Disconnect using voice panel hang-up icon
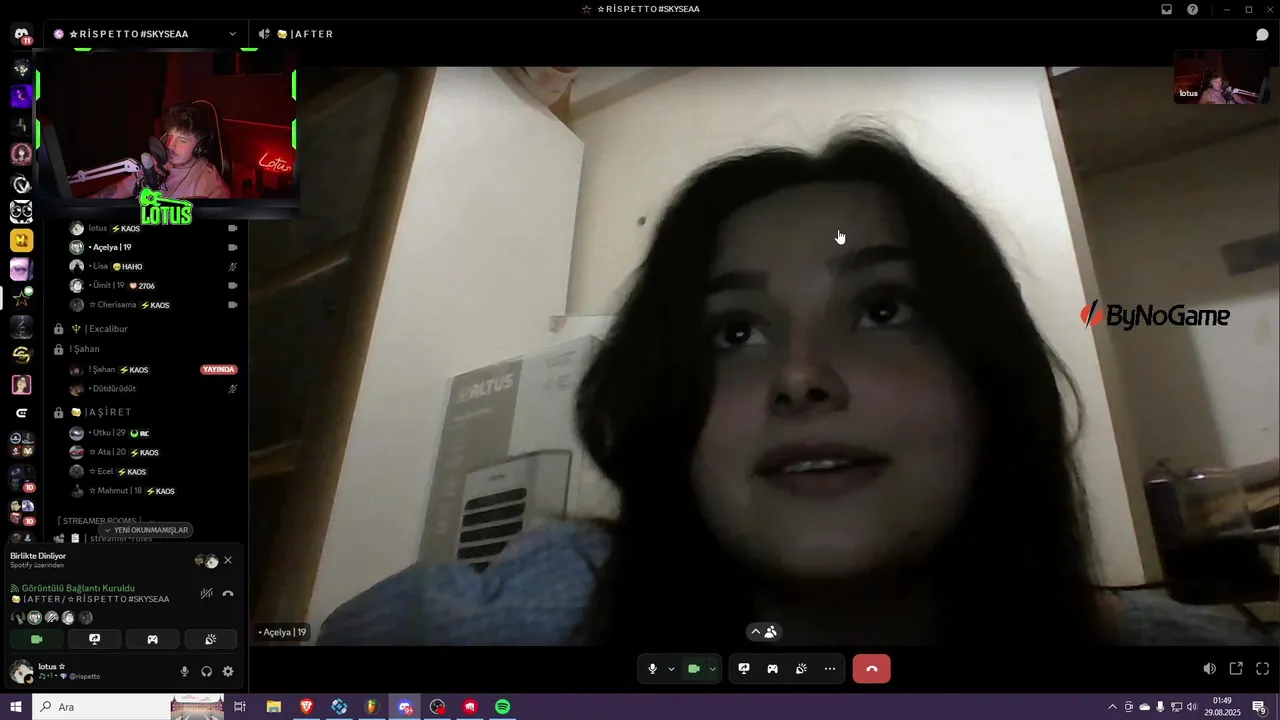 [228, 593]
